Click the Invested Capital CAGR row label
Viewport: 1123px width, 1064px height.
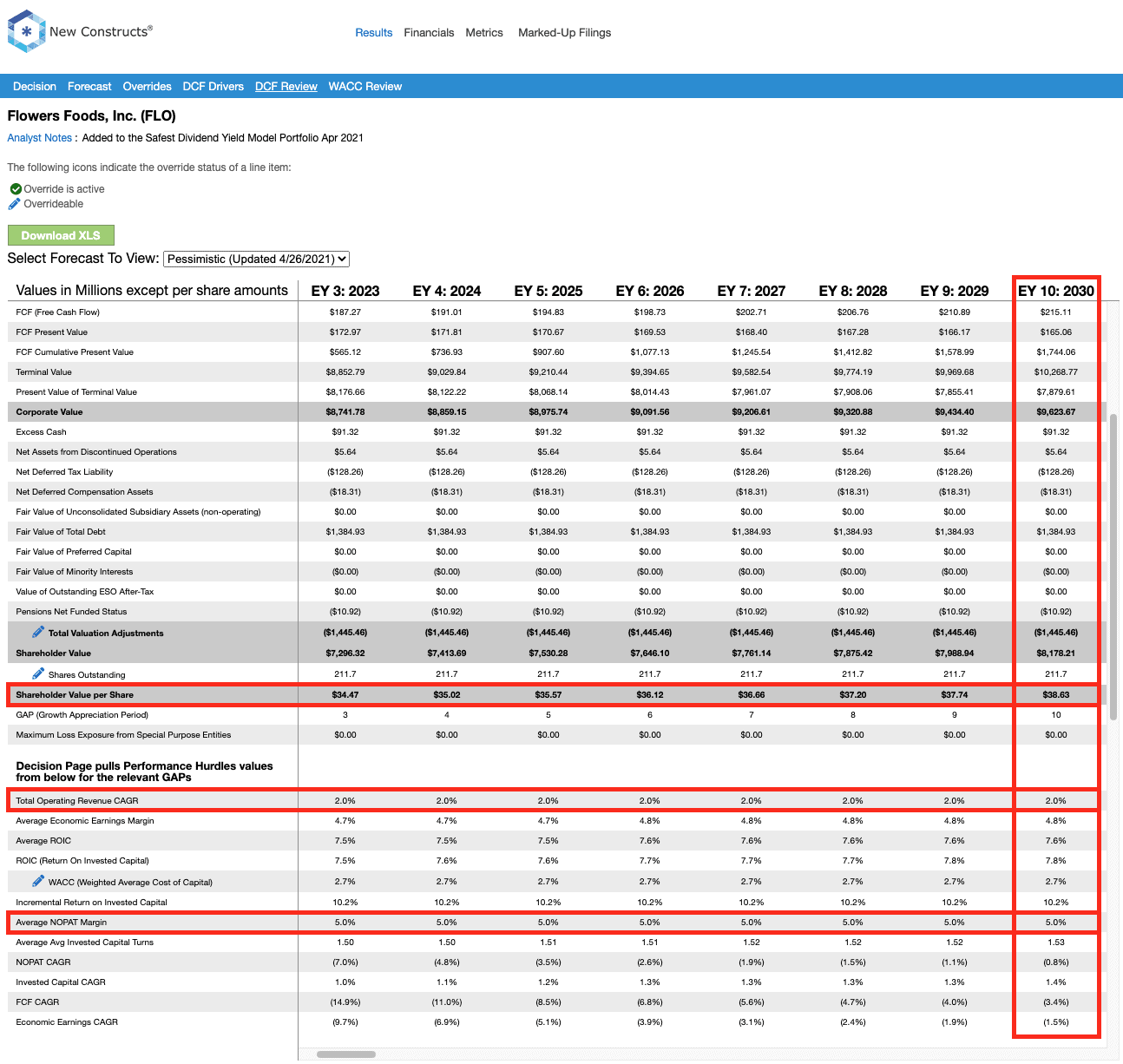tap(61, 982)
